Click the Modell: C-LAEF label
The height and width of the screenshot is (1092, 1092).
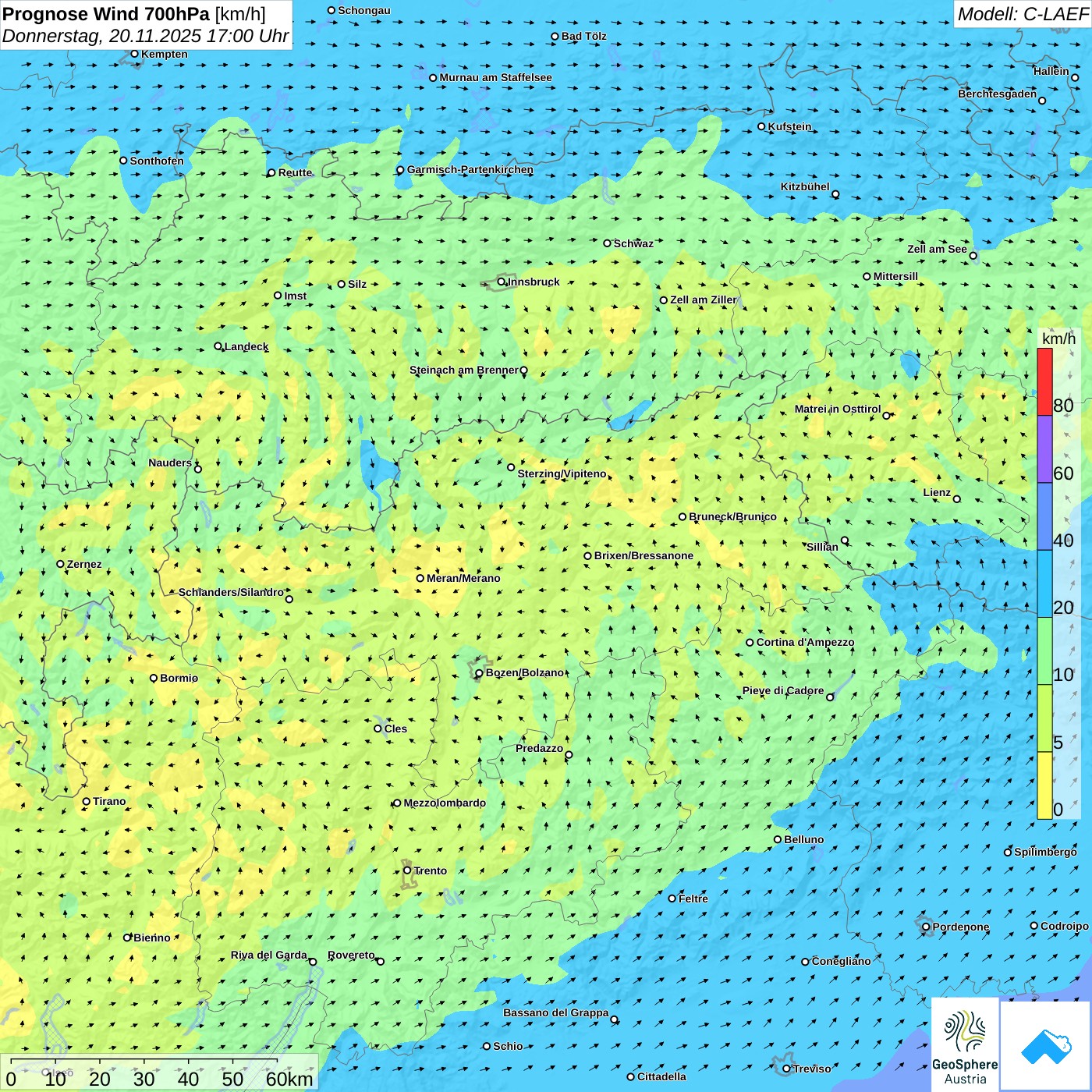(1022, 14)
